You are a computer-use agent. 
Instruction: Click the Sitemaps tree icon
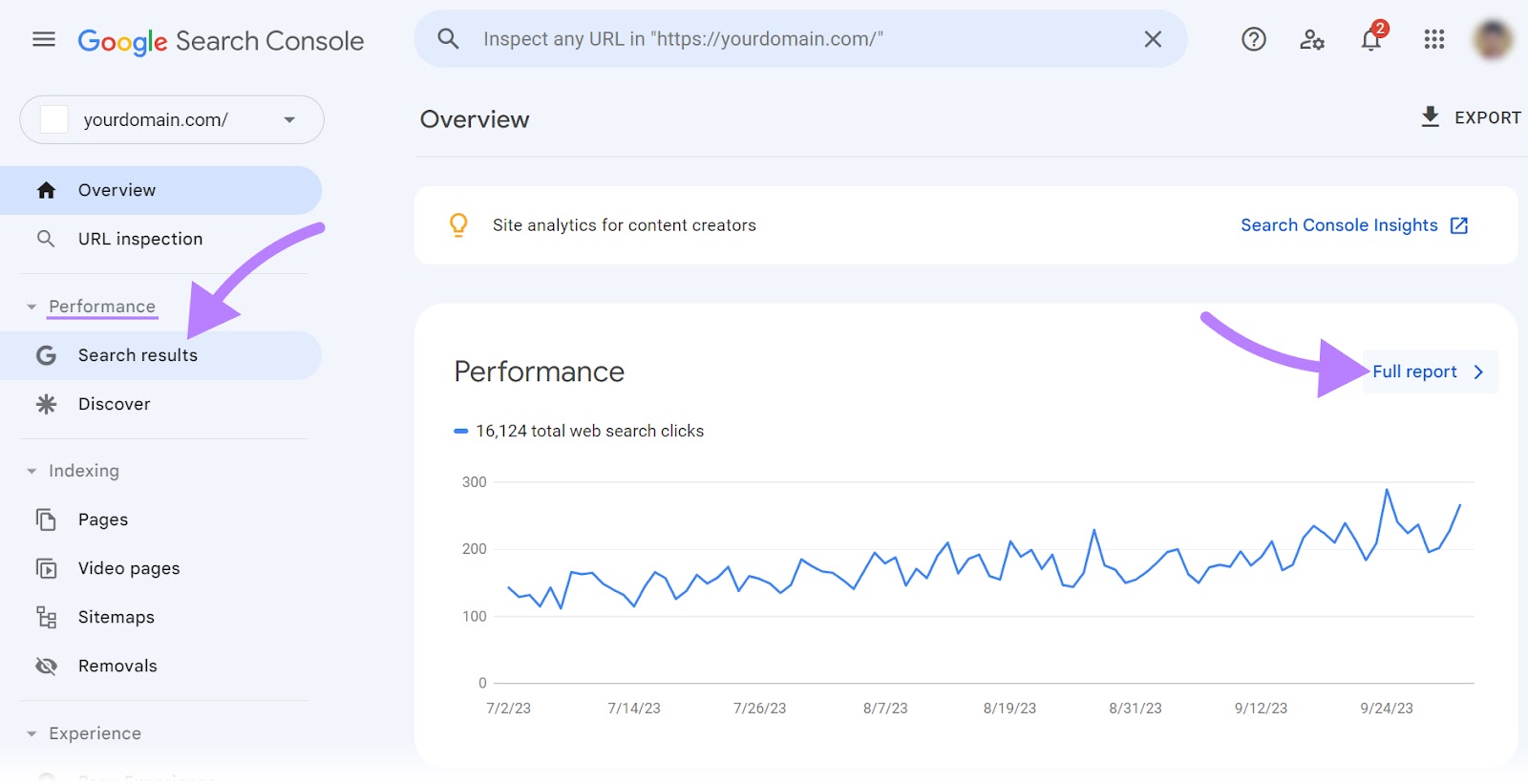click(46, 617)
